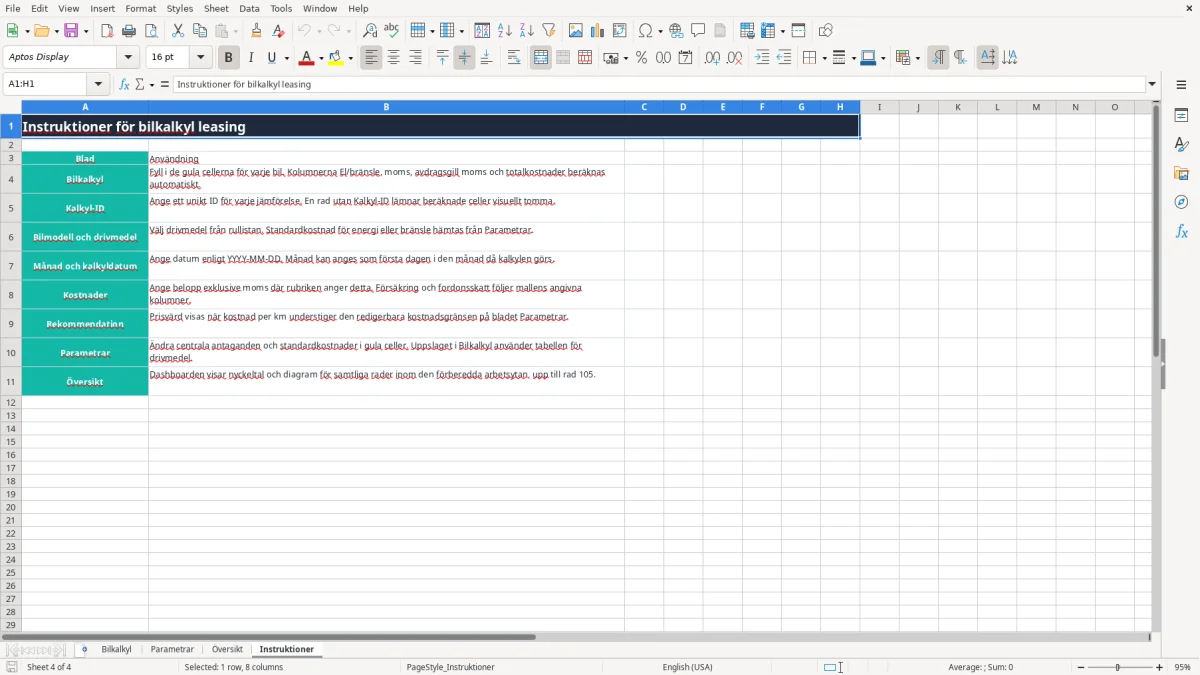This screenshot has height=675, width=1200.
Task: Open the sidebar Gallery icon
Action: pos(1181,173)
